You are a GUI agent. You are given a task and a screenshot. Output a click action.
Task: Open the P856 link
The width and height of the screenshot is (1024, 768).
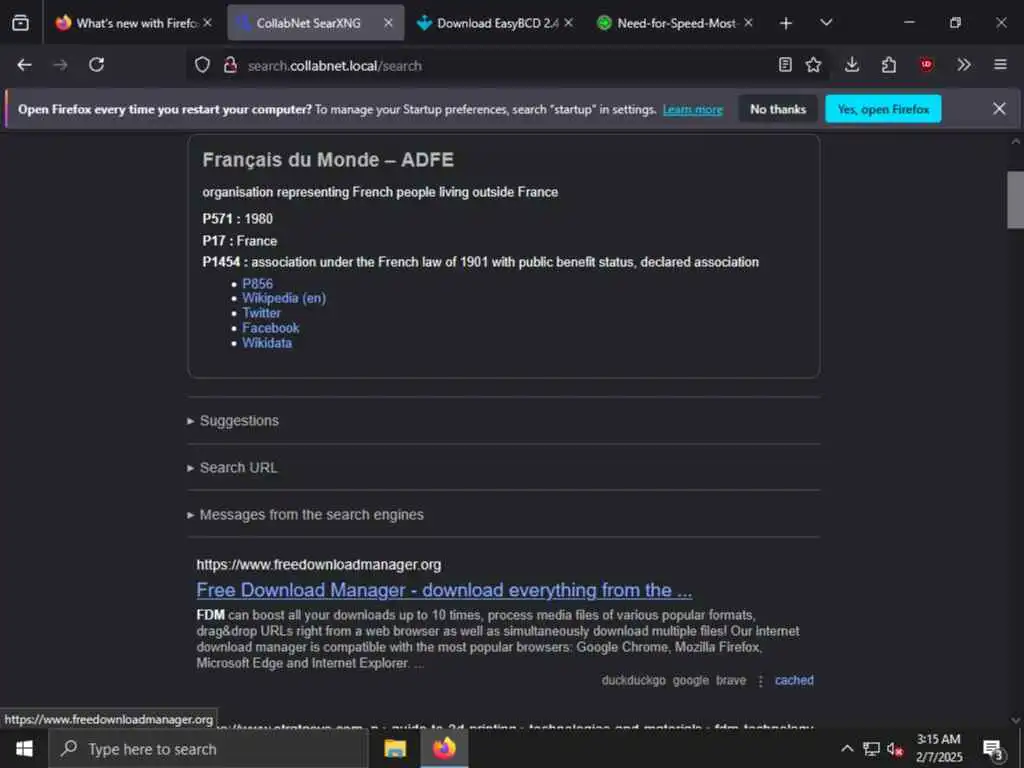click(257, 283)
